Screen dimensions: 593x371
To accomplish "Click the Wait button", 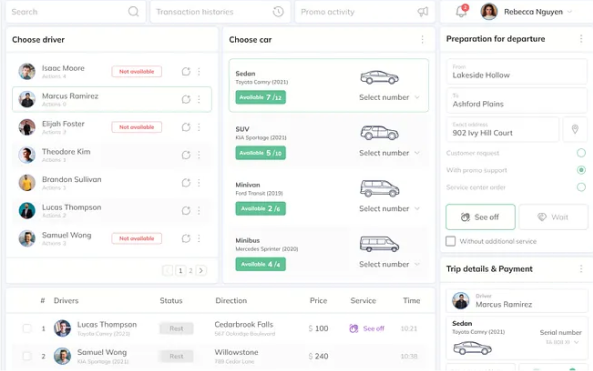I will point(553,217).
